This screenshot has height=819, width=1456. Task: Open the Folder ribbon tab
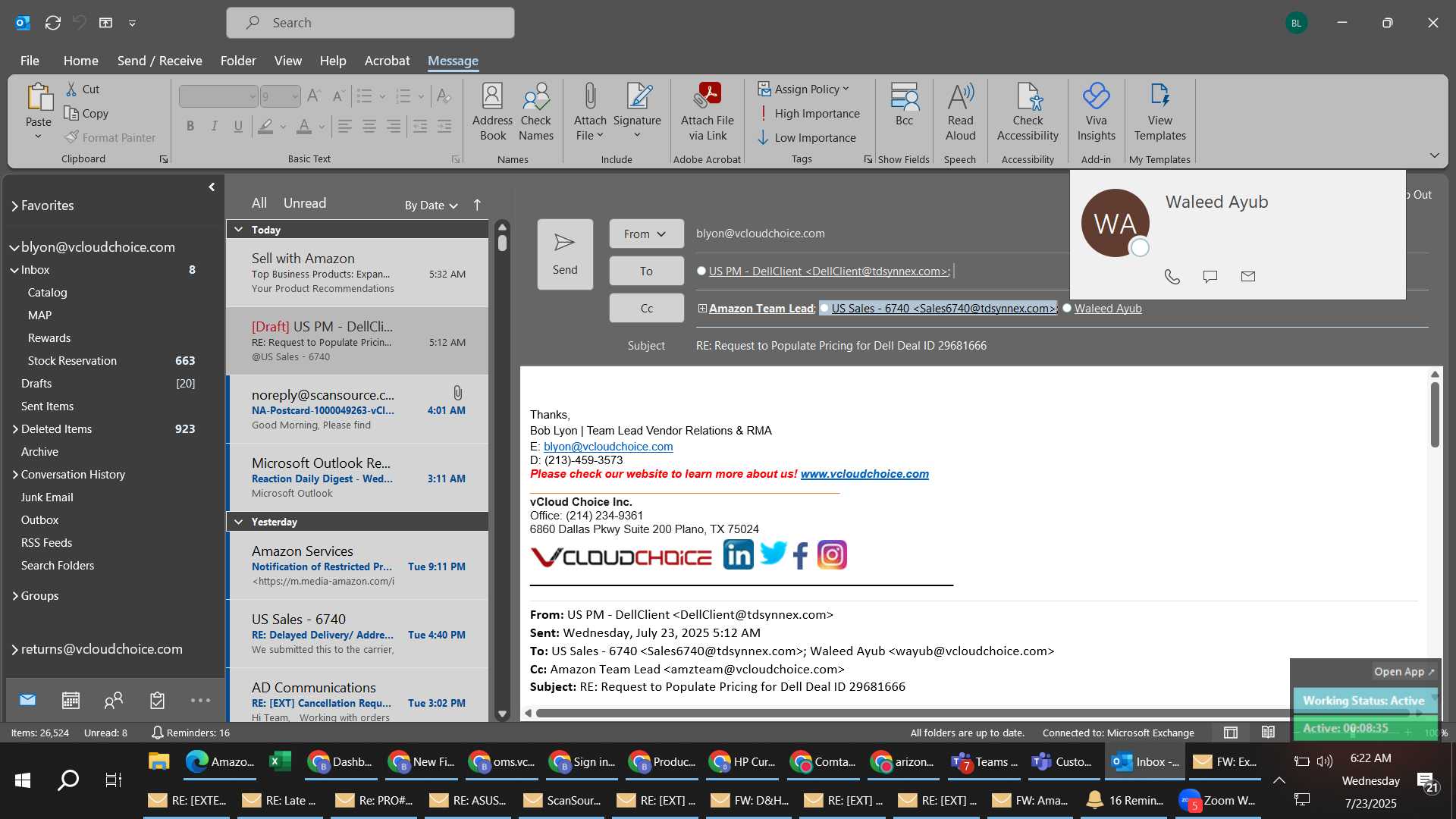coord(238,61)
